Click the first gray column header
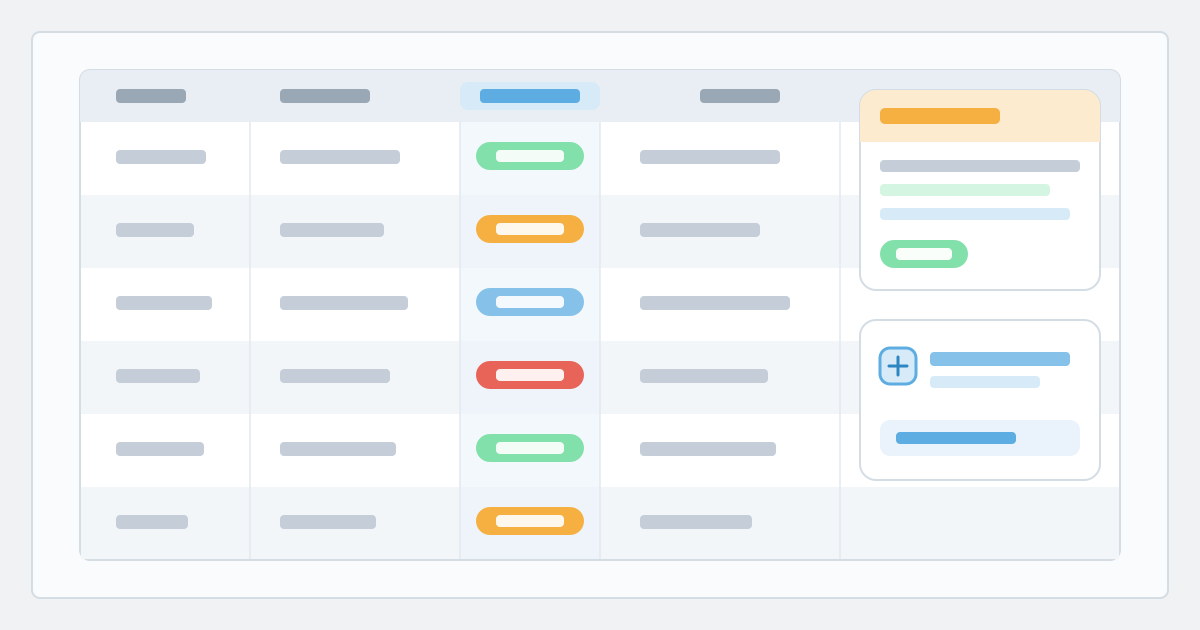Screen dimensions: 1200x630 (151, 96)
